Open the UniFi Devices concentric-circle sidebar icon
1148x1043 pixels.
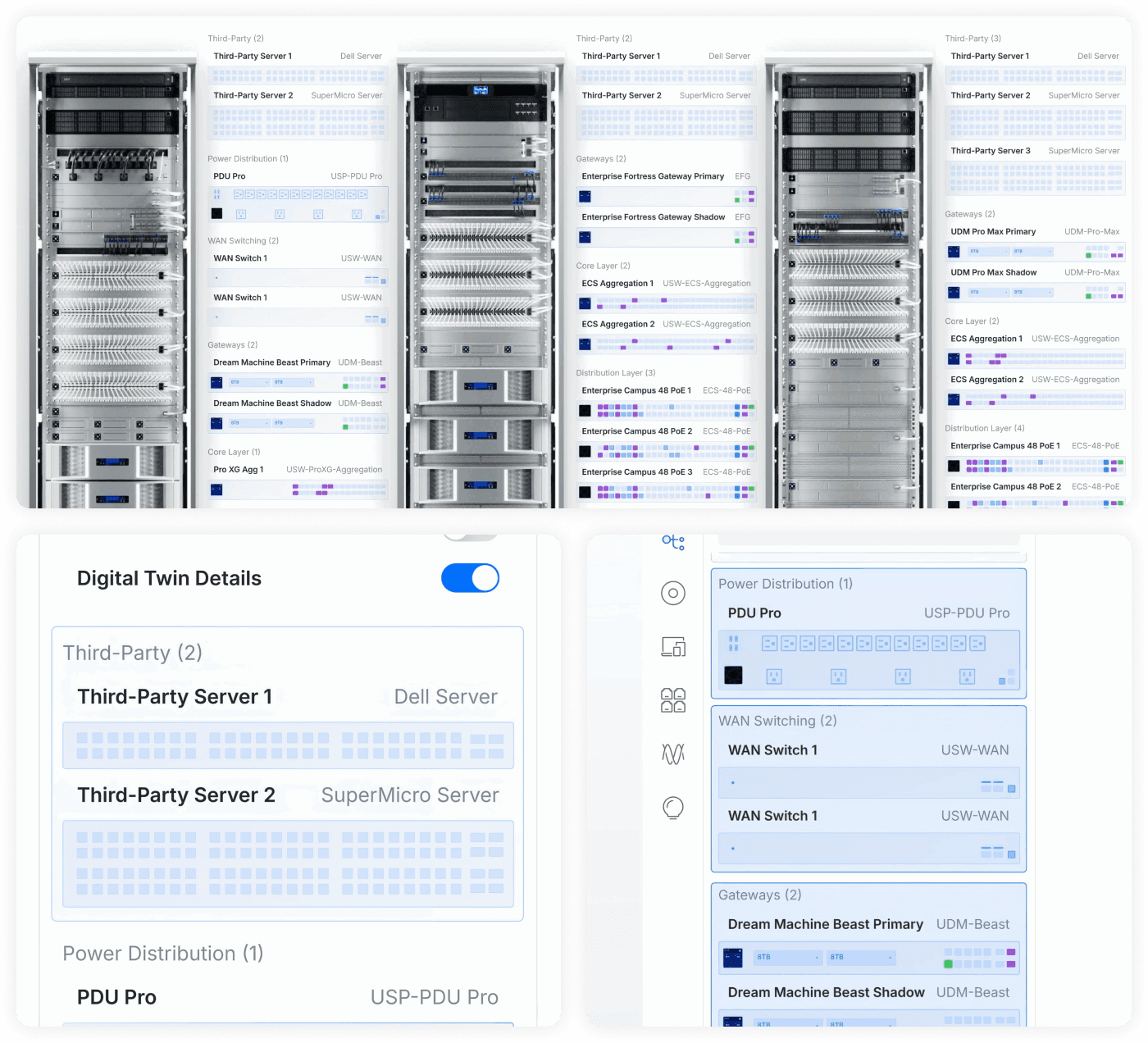(x=673, y=593)
